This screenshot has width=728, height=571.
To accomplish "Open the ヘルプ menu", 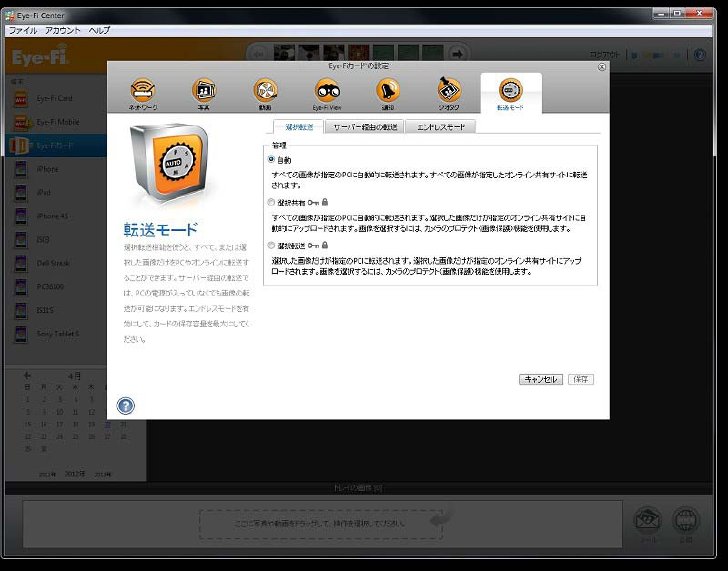I will coord(99,31).
